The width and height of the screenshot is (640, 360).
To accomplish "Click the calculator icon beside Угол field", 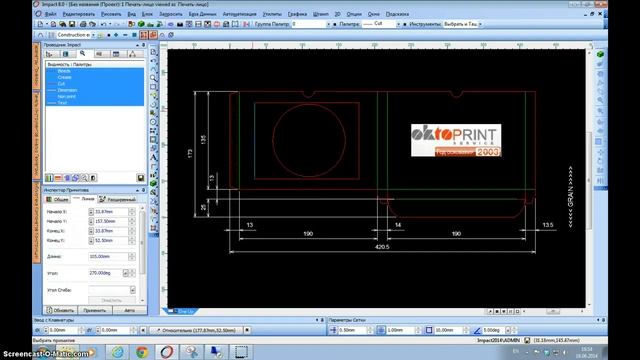I will [125, 273].
